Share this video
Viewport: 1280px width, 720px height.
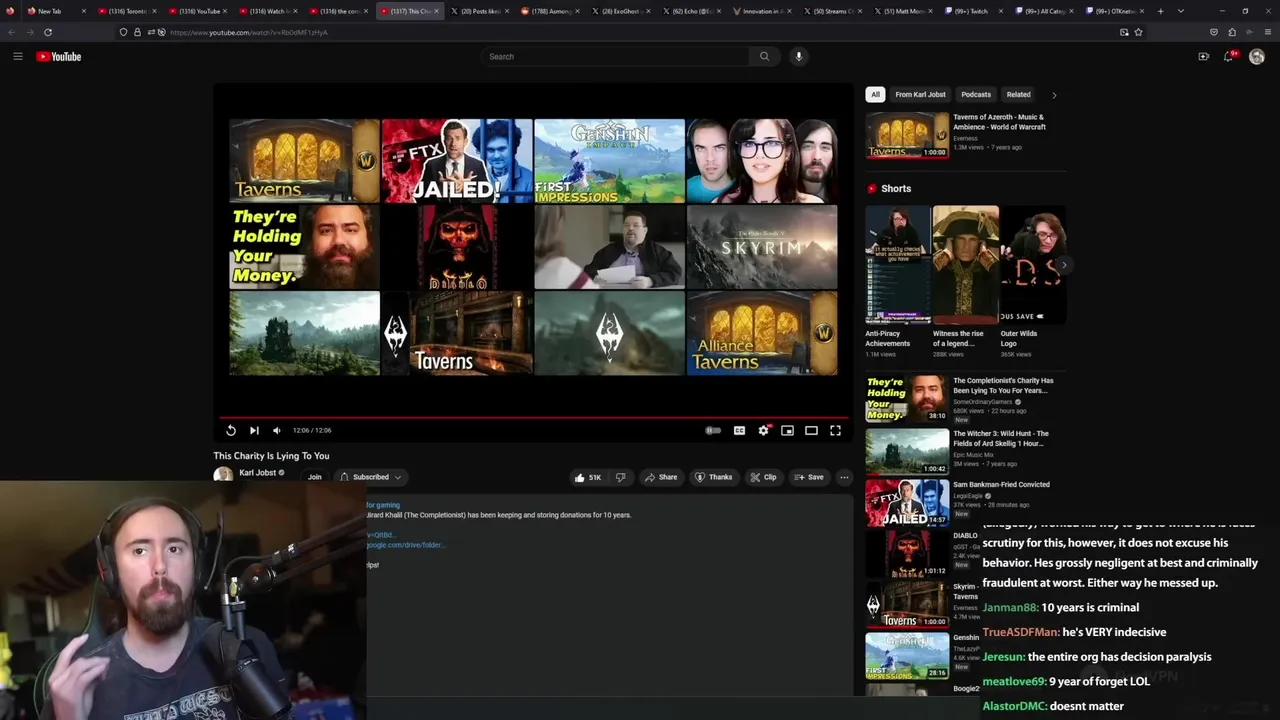tap(661, 477)
